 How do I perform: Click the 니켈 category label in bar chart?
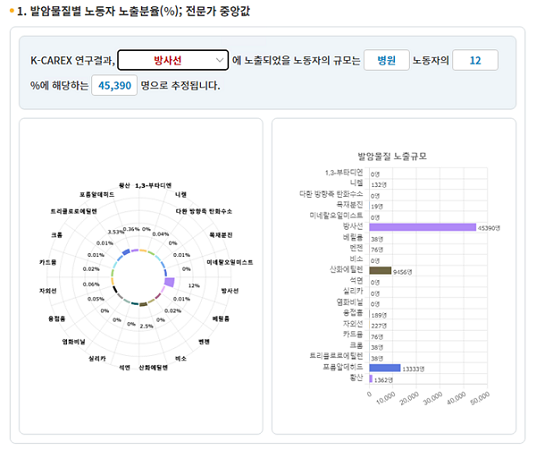click(x=357, y=183)
